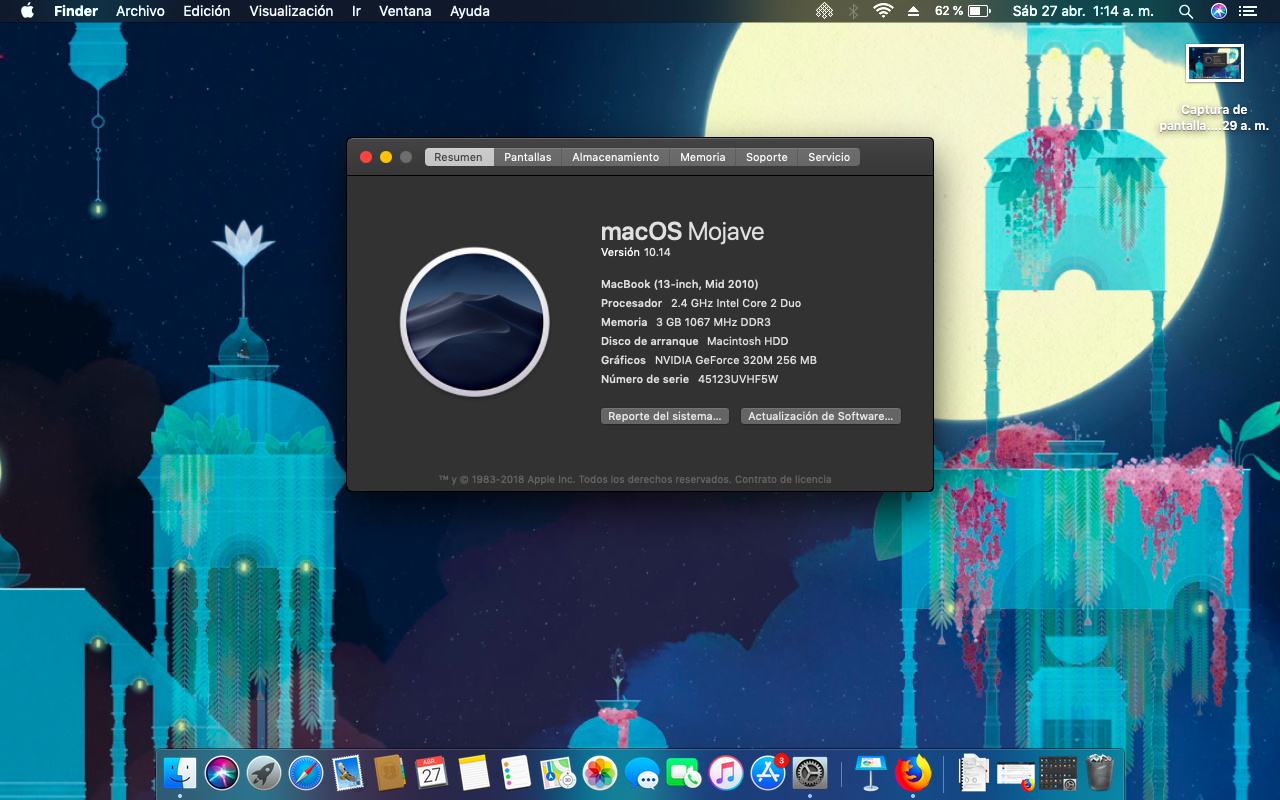Open the Trash in the dock
Image resolution: width=1280 pixels, height=800 pixels.
[x=1100, y=773]
